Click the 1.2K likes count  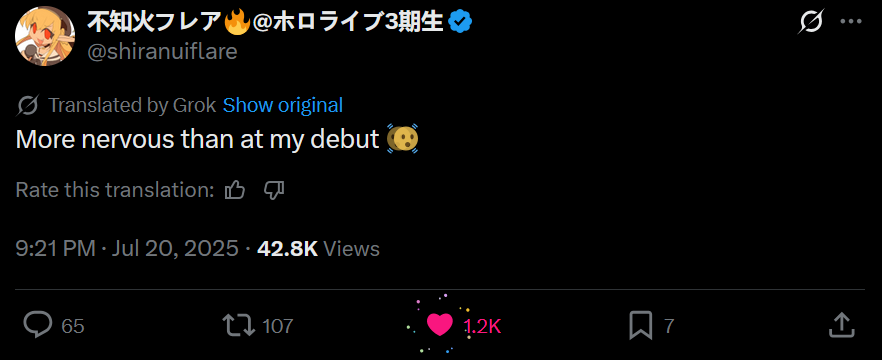pyautogui.click(x=482, y=326)
